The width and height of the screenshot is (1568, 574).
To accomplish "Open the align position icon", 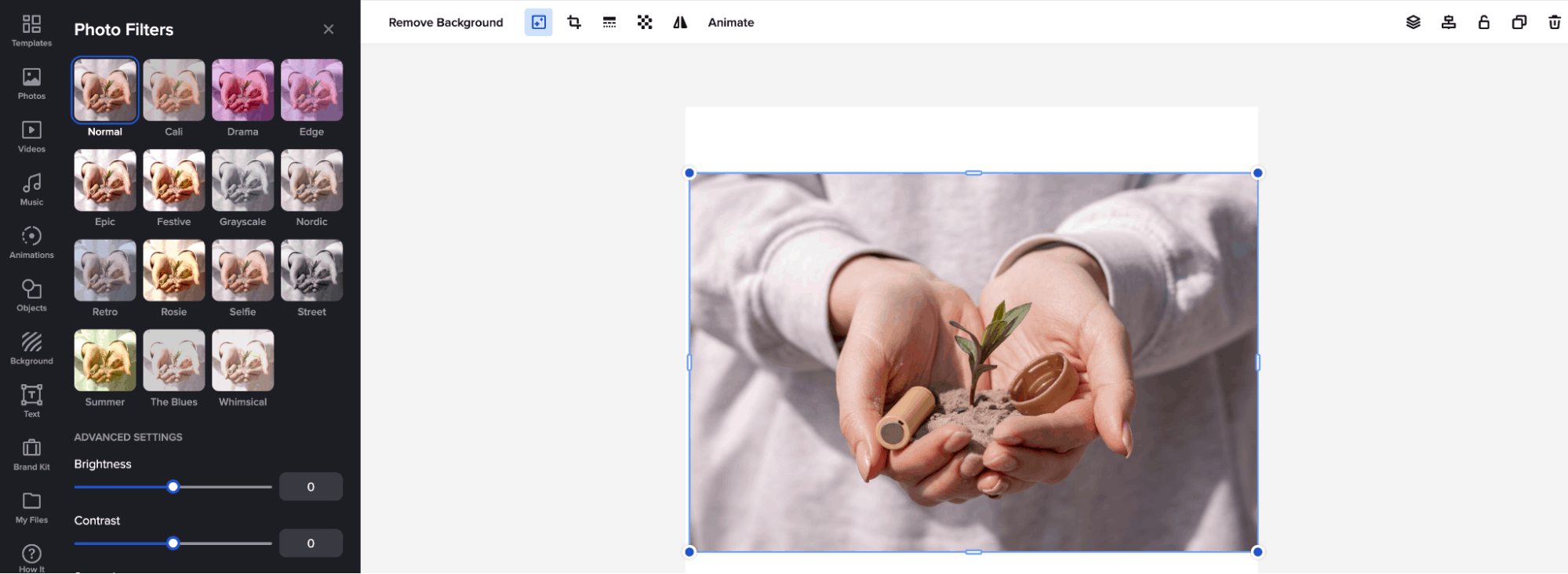I will coord(1449,23).
